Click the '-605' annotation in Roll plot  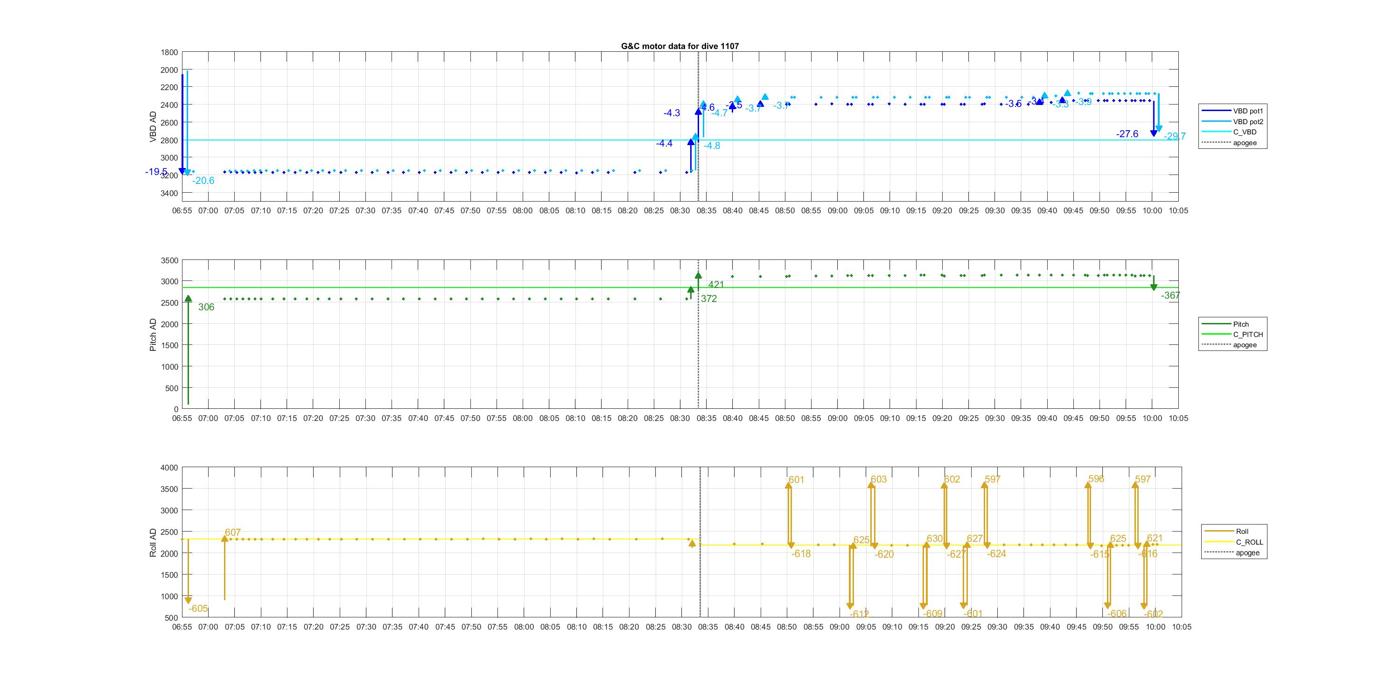click(199, 609)
